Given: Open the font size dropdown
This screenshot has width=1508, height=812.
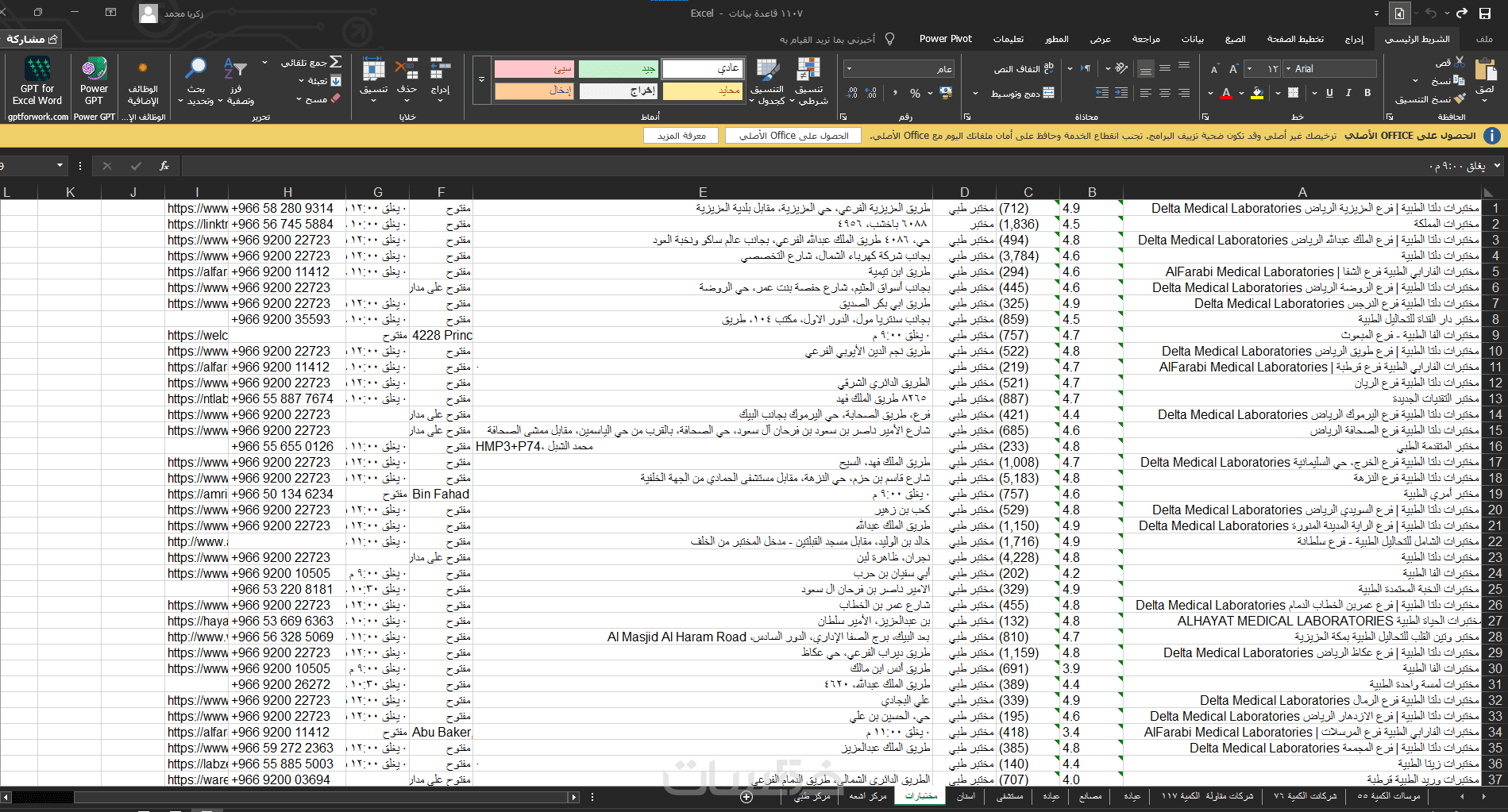Looking at the screenshot, I should point(1250,69).
